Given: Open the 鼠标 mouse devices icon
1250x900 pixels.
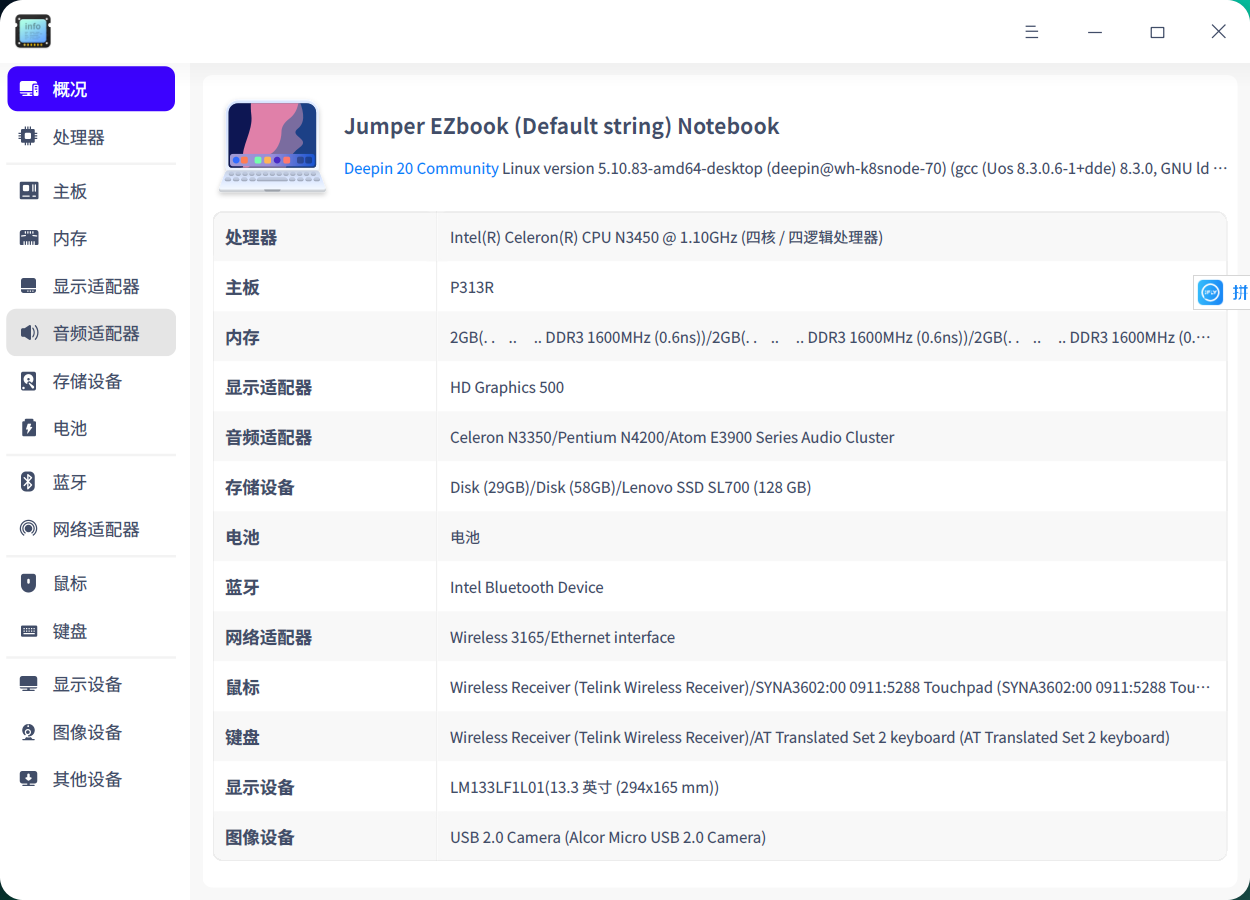Looking at the screenshot, I should pos(30,583).
